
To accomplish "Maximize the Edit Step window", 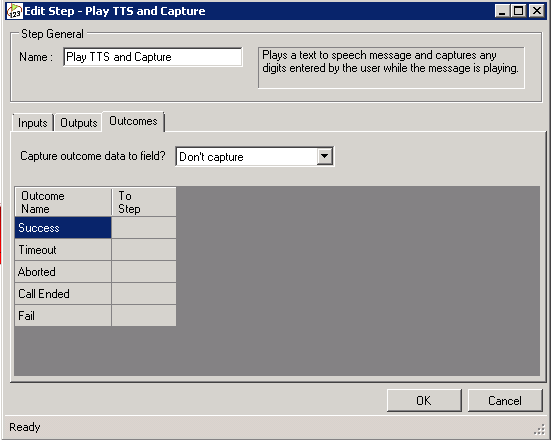I will point(519,11).
